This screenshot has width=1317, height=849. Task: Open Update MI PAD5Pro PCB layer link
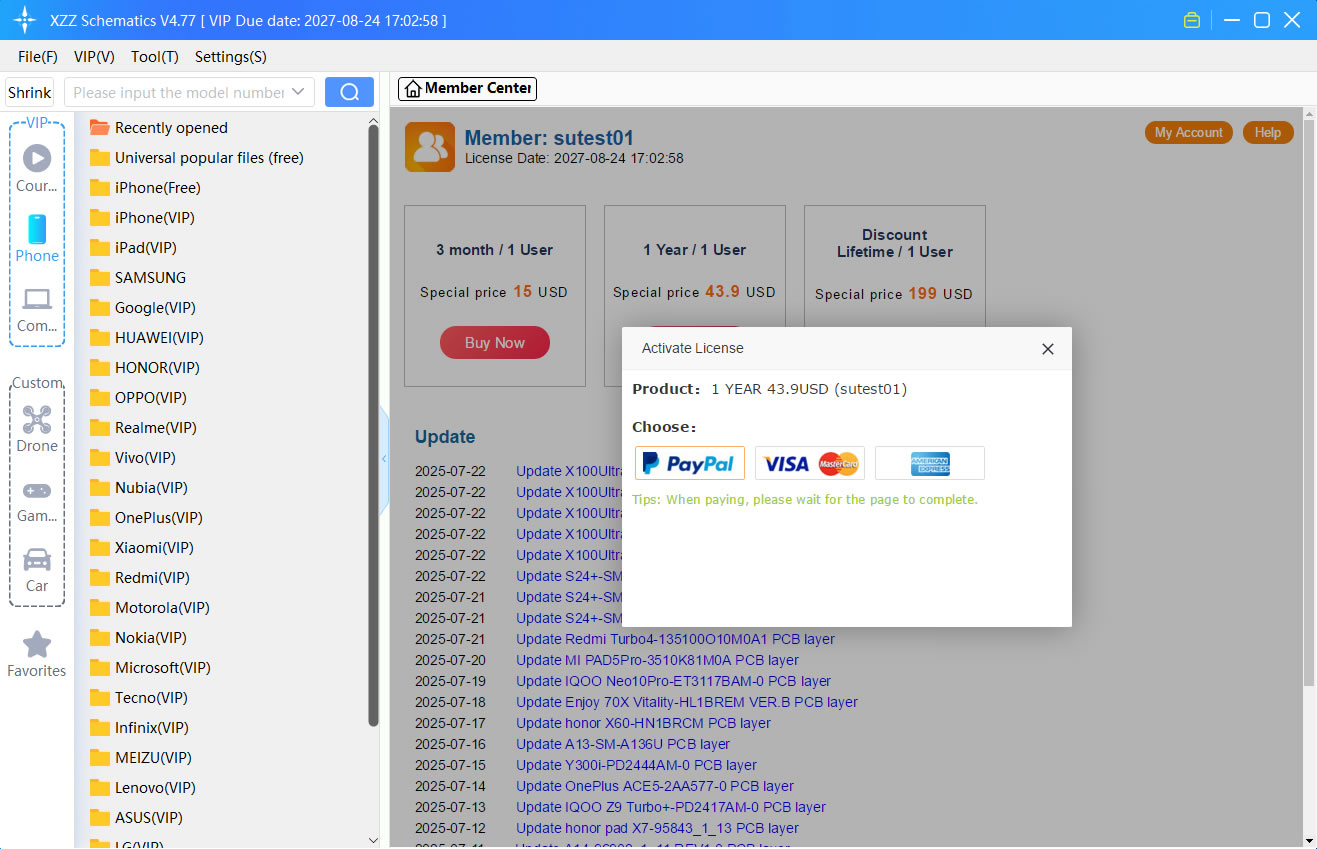click(657, 660)
